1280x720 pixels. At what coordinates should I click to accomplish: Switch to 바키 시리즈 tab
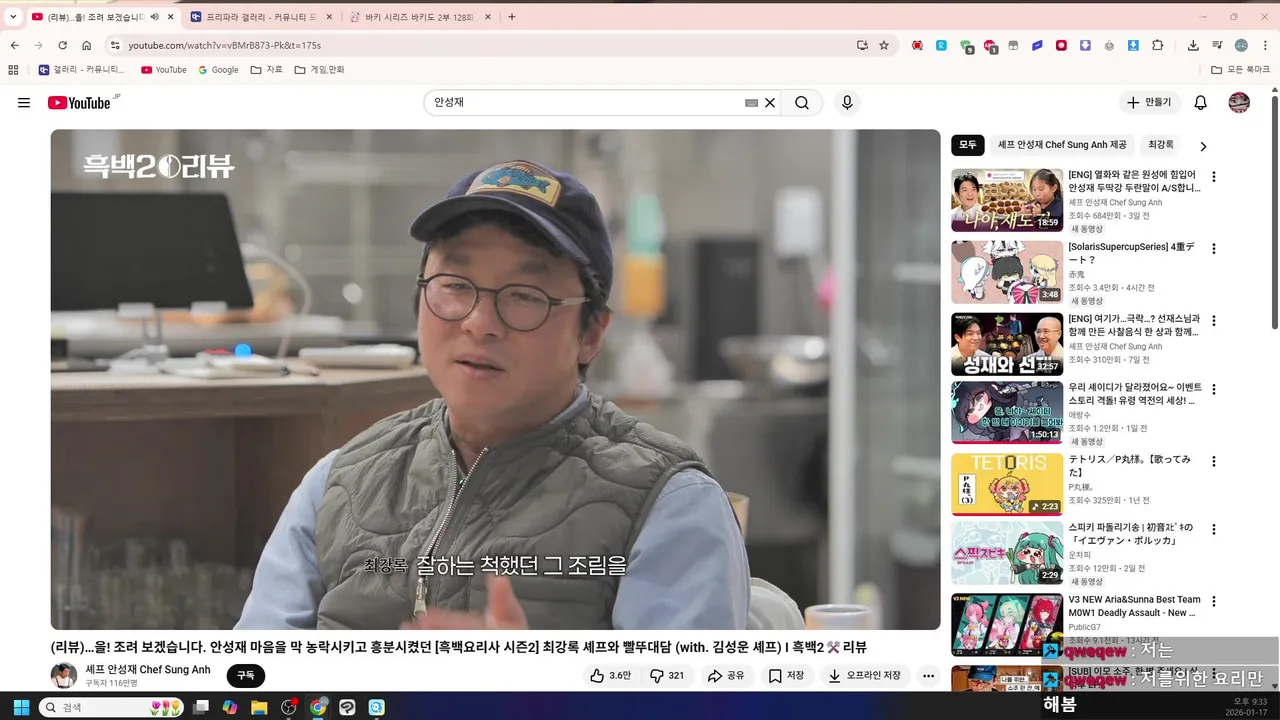[x=419, y=17]
